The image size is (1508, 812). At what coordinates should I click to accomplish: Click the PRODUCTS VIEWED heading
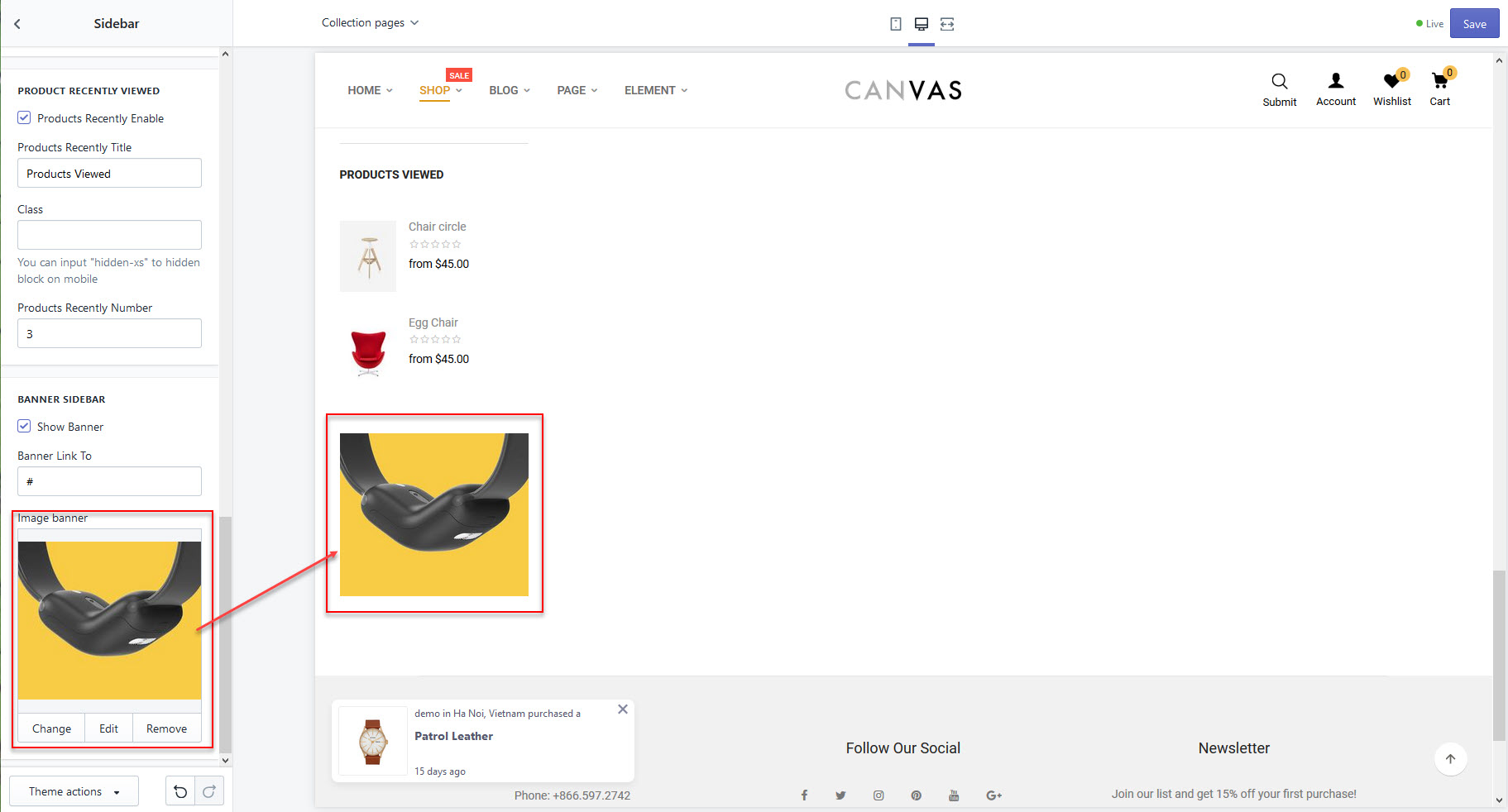click(x=391, y=174)
